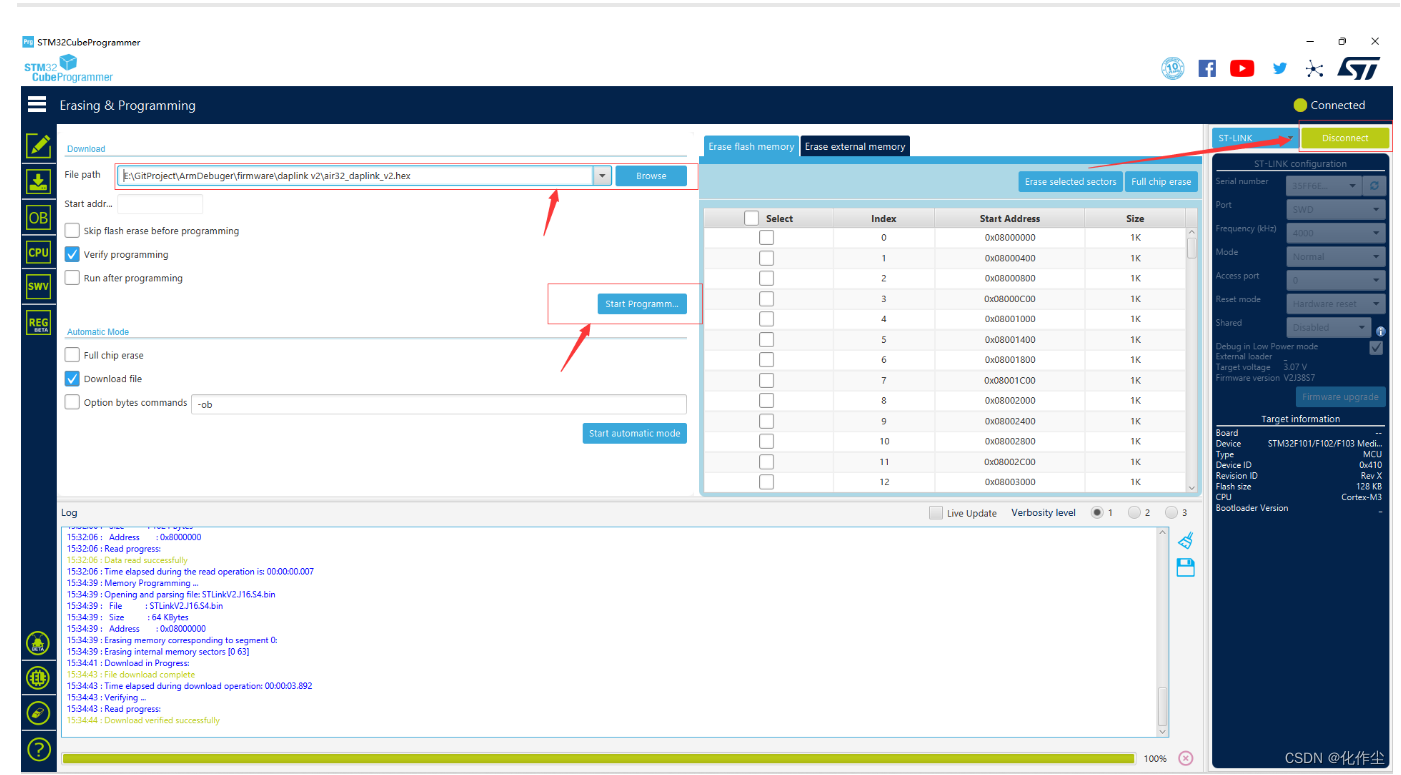Open the REG beta registers panel
The image size is (1401, 775).
[x=38, y=322]
